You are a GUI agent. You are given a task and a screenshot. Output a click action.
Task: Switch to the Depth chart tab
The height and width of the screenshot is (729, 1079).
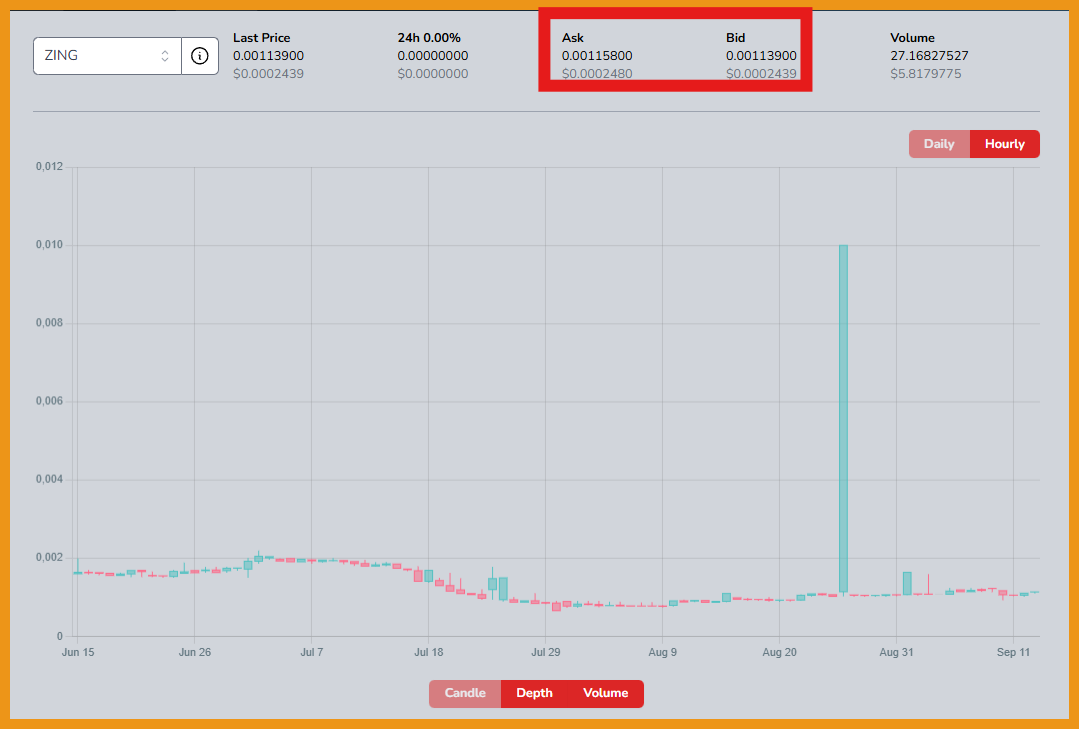pos(534,693)
